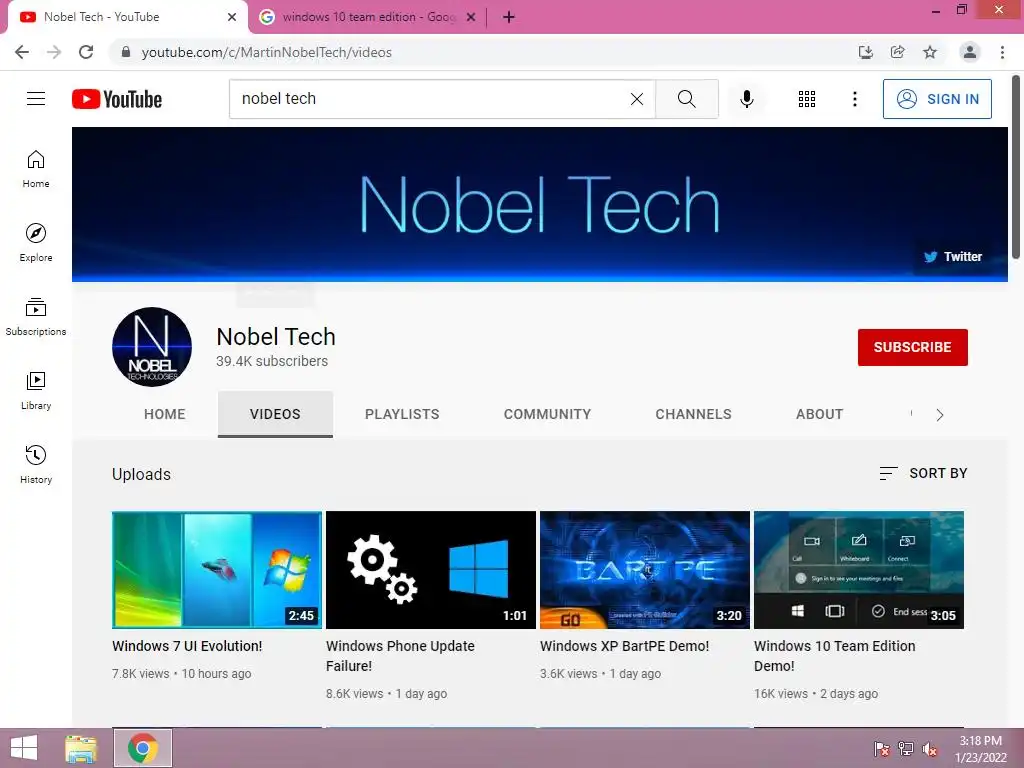This screenshot has width=1024, height=768.
Task: Close the Nobel Tech YouTube tab
Action: (232, 17)
